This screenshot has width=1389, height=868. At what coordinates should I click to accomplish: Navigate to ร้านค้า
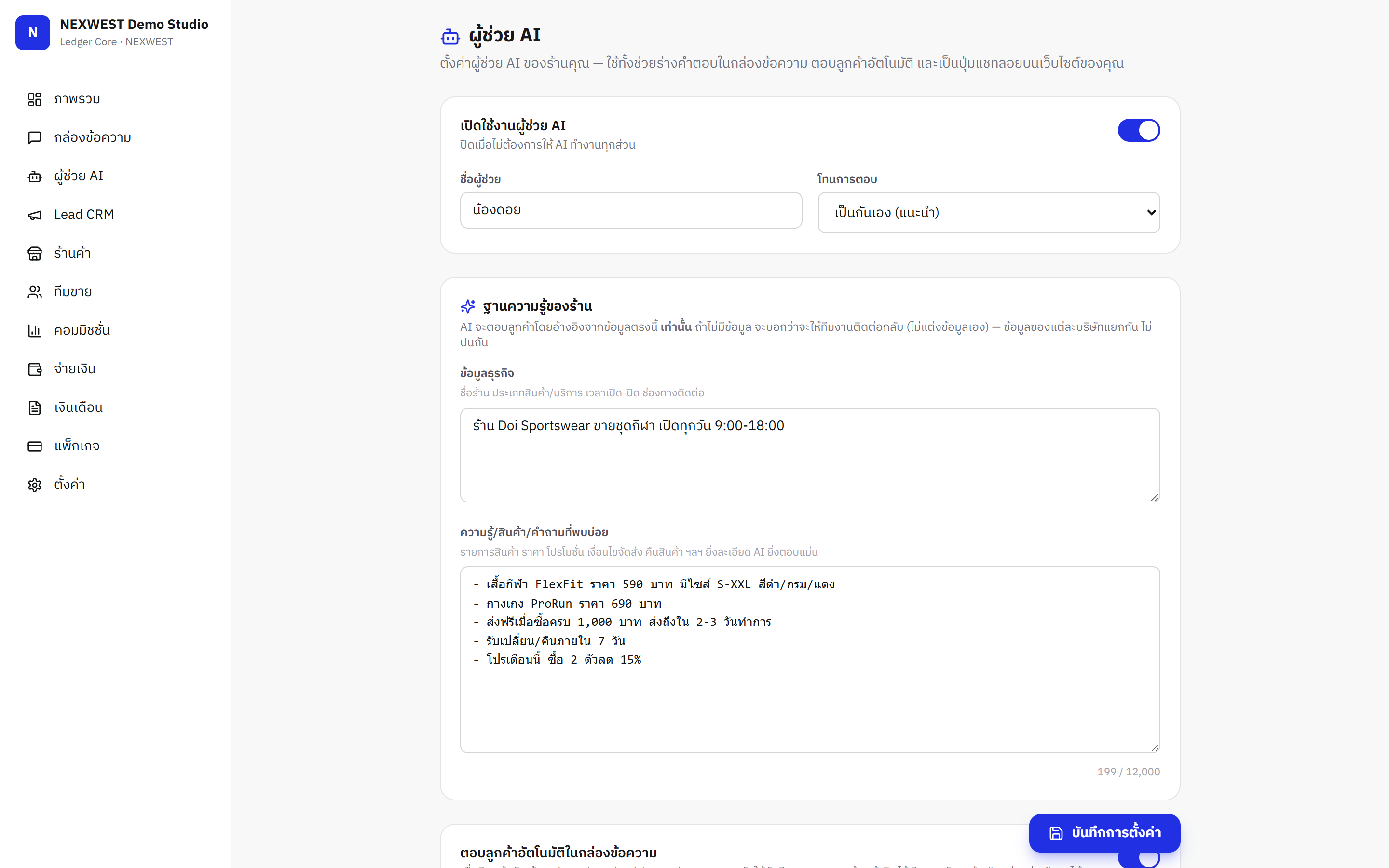pos(115,253)
